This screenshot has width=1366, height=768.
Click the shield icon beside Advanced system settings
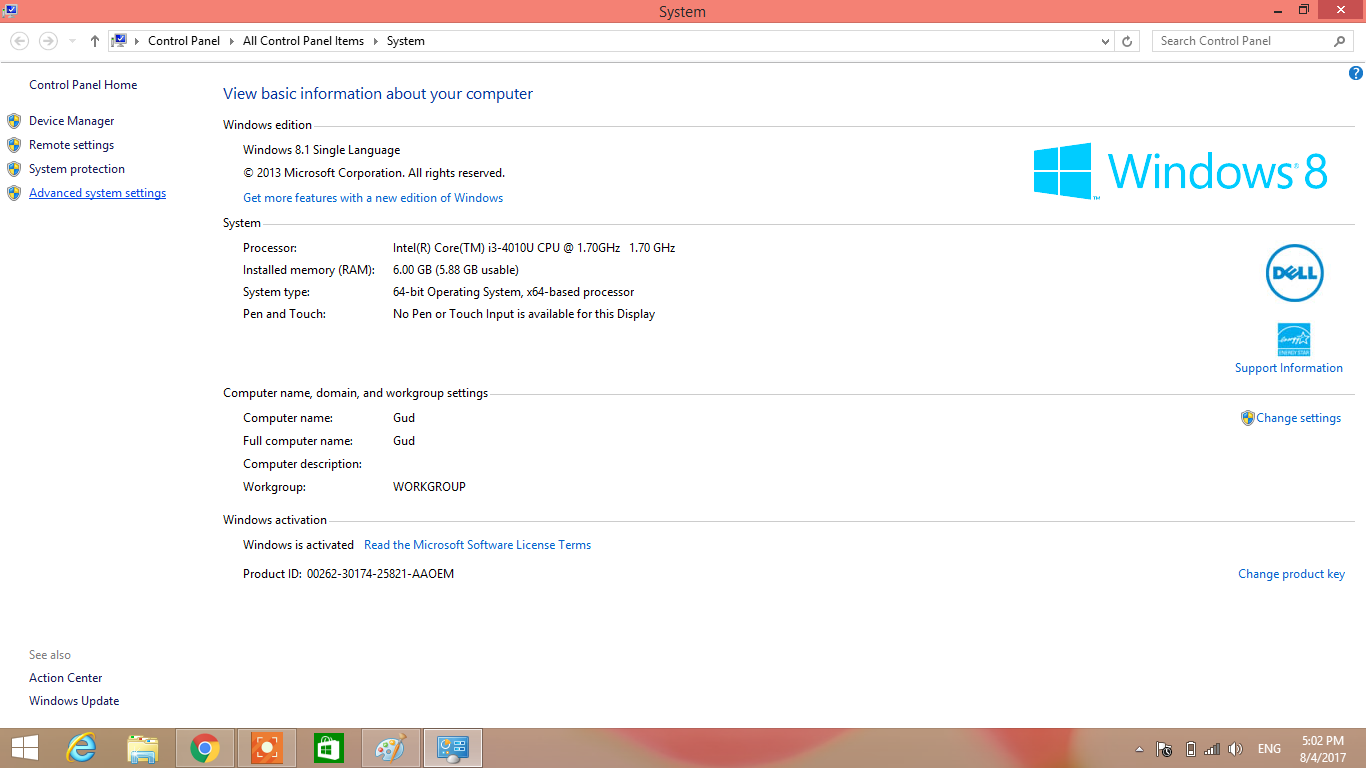[x=14, y=193]
